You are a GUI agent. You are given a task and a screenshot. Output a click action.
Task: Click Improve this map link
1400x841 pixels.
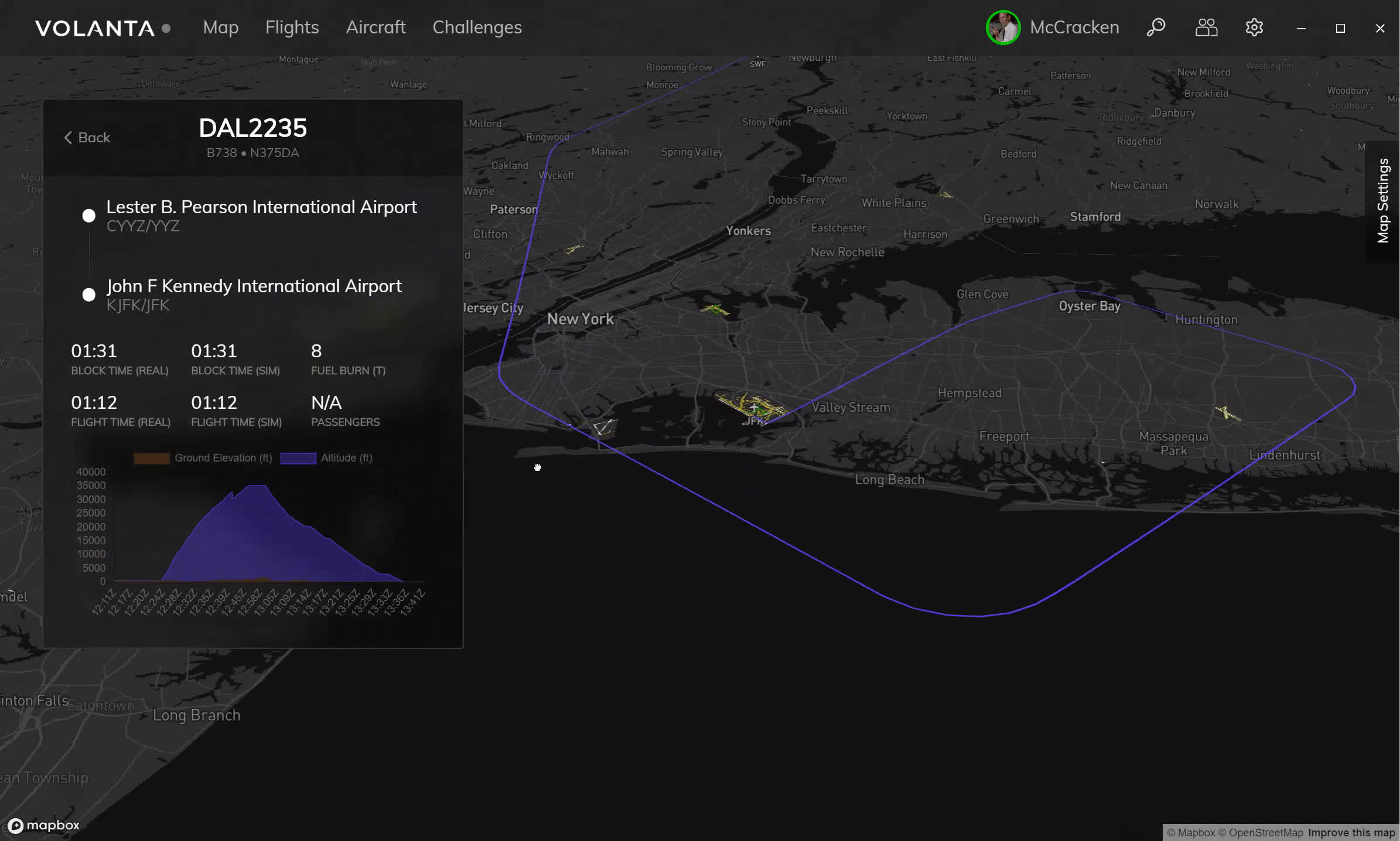click(1351, 833)
